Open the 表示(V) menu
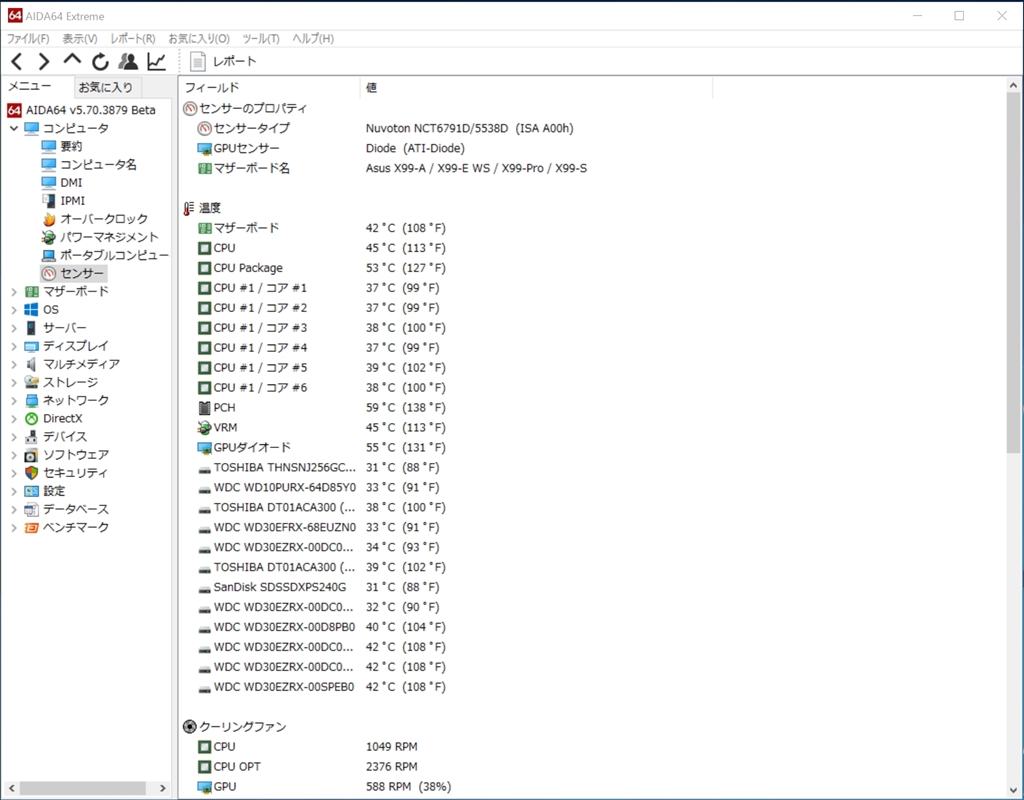Image resolution: width=1024 pixels, height=800 pixels. [x=80, y=39]
